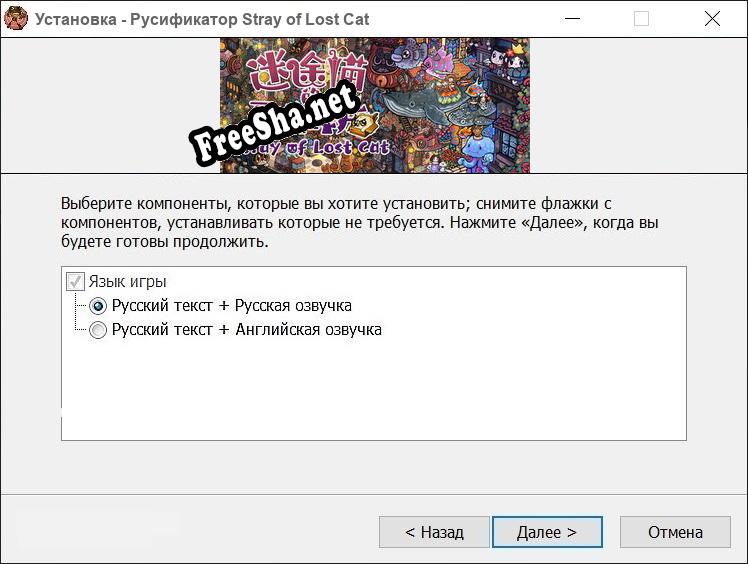The width and height of the screenshot is (748, 564).
Task: Choose the «Русский текст + Английская озвучка» radio button
Action: [98, 330]
